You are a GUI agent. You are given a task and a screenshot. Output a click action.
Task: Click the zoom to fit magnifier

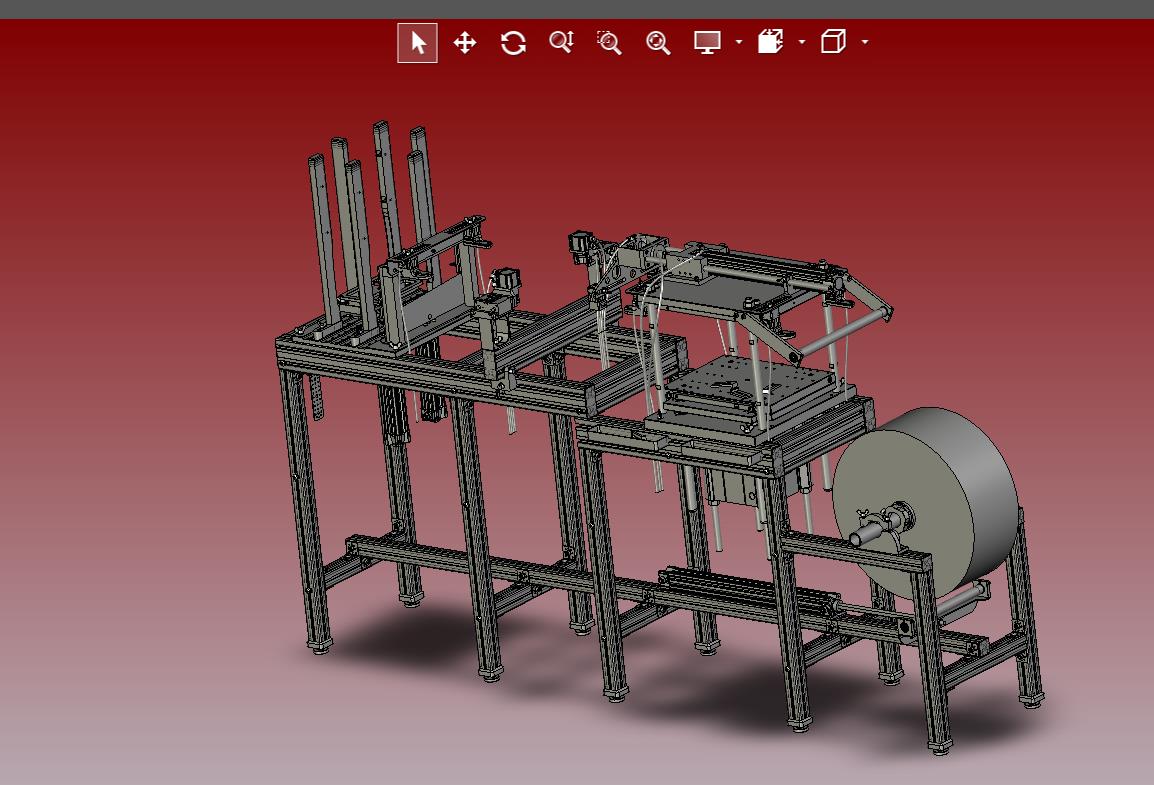tap(658, 43)
